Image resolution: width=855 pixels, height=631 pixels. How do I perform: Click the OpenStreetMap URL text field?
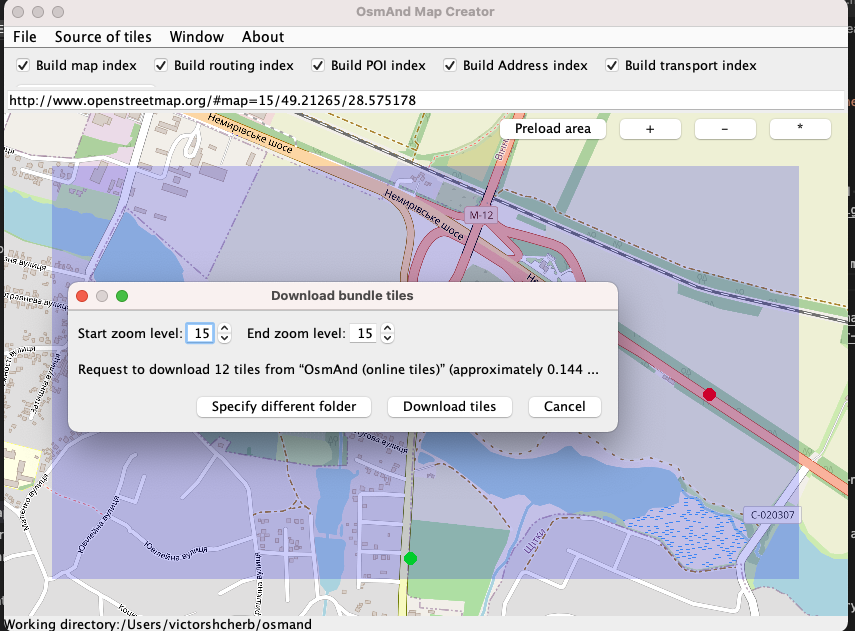425,101
